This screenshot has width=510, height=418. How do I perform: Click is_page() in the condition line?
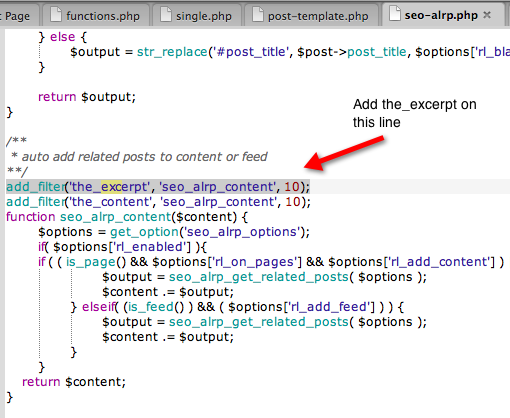96,262
